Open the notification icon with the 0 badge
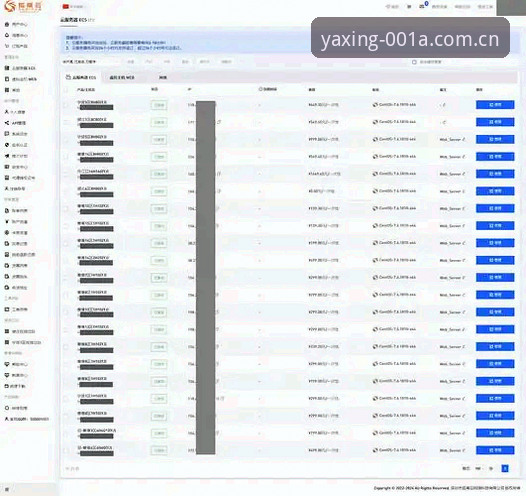 423,6
